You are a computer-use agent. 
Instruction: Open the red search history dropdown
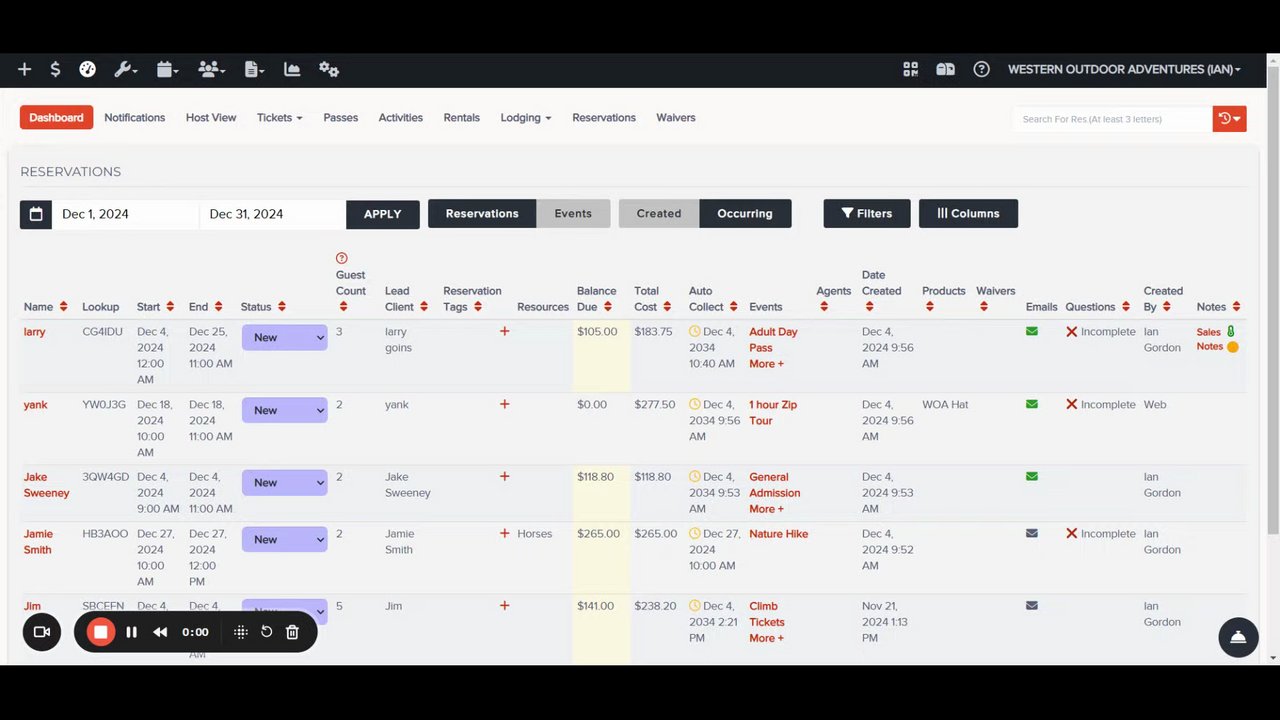click(x=1230, y=119)
